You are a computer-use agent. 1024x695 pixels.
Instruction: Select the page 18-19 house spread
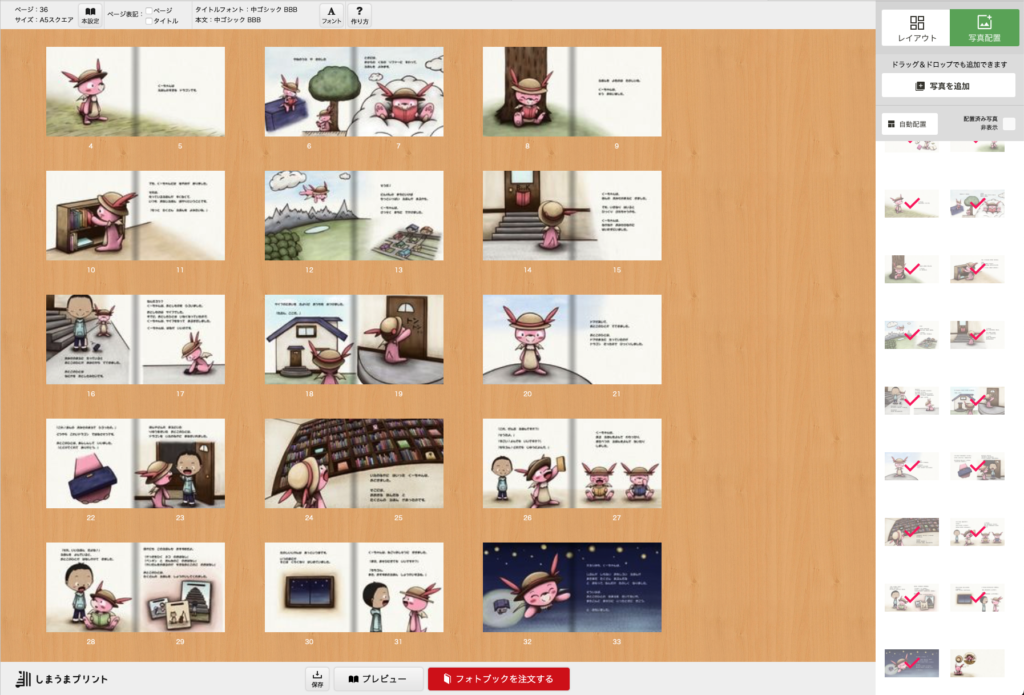point(353,339)
